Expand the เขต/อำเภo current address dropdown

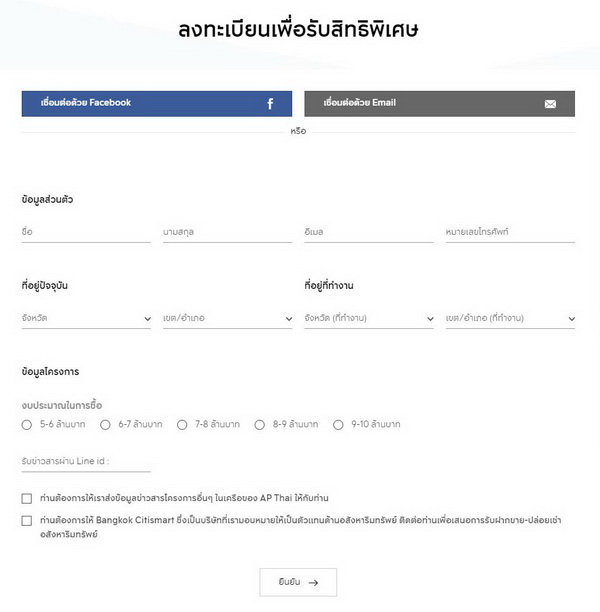click(227, 319)
